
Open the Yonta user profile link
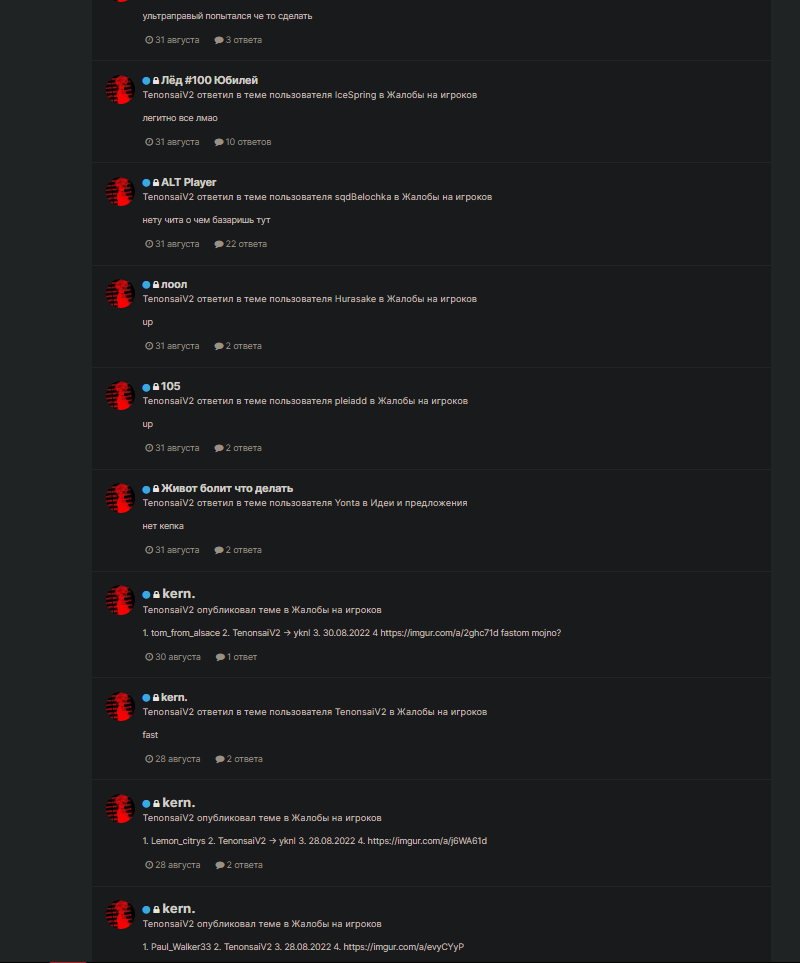click(347, 503)
